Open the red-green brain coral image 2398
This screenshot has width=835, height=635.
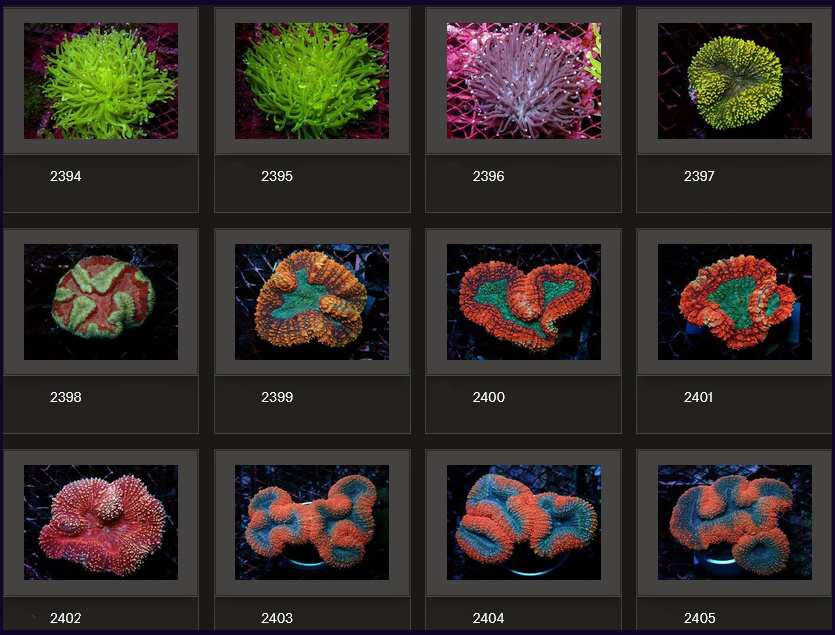[x=101, y=302]
